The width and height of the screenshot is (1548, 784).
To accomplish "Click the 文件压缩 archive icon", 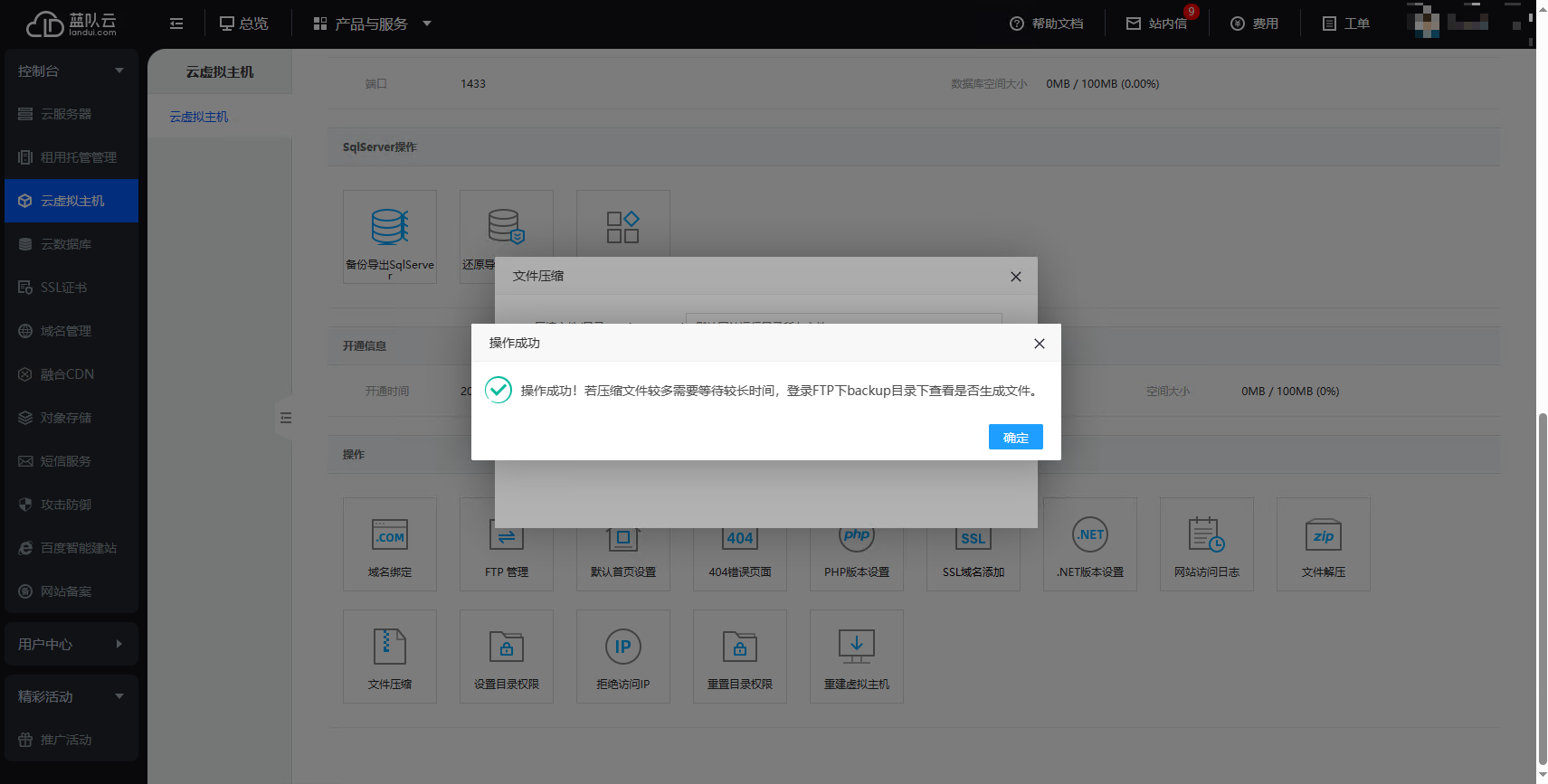I will [390, 656].
